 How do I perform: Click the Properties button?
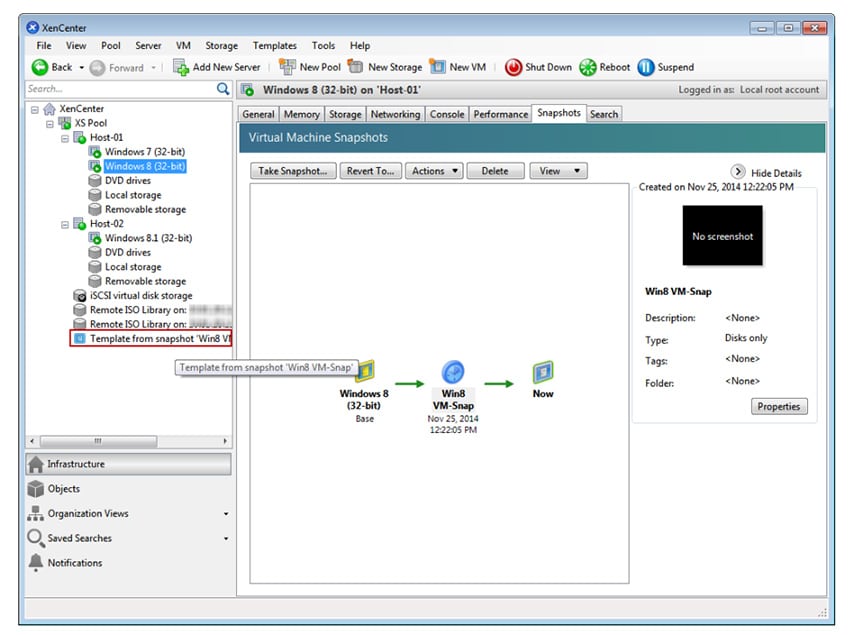pyautogui.click(x=779, y=406)
